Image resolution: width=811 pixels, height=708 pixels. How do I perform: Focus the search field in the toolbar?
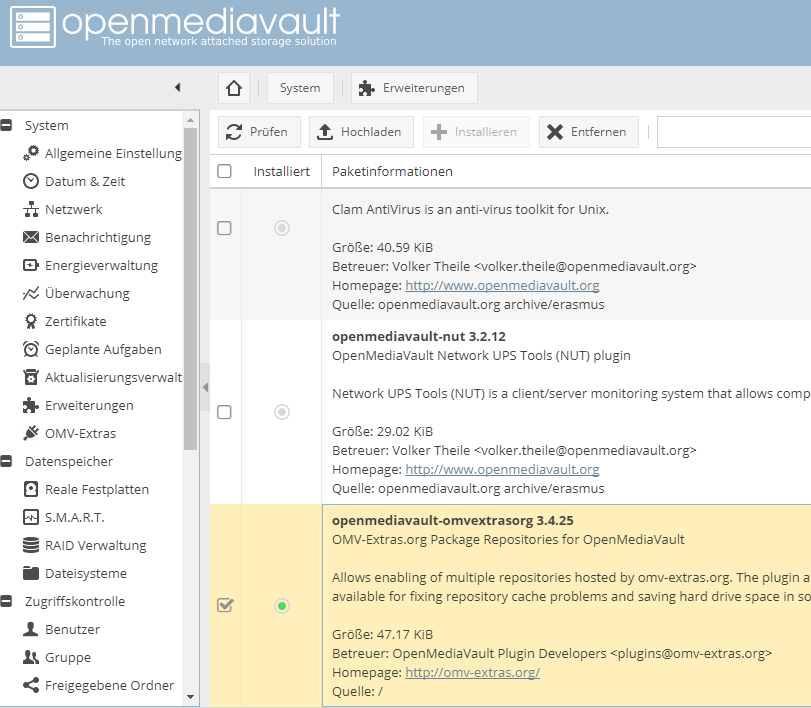point(734,132)
